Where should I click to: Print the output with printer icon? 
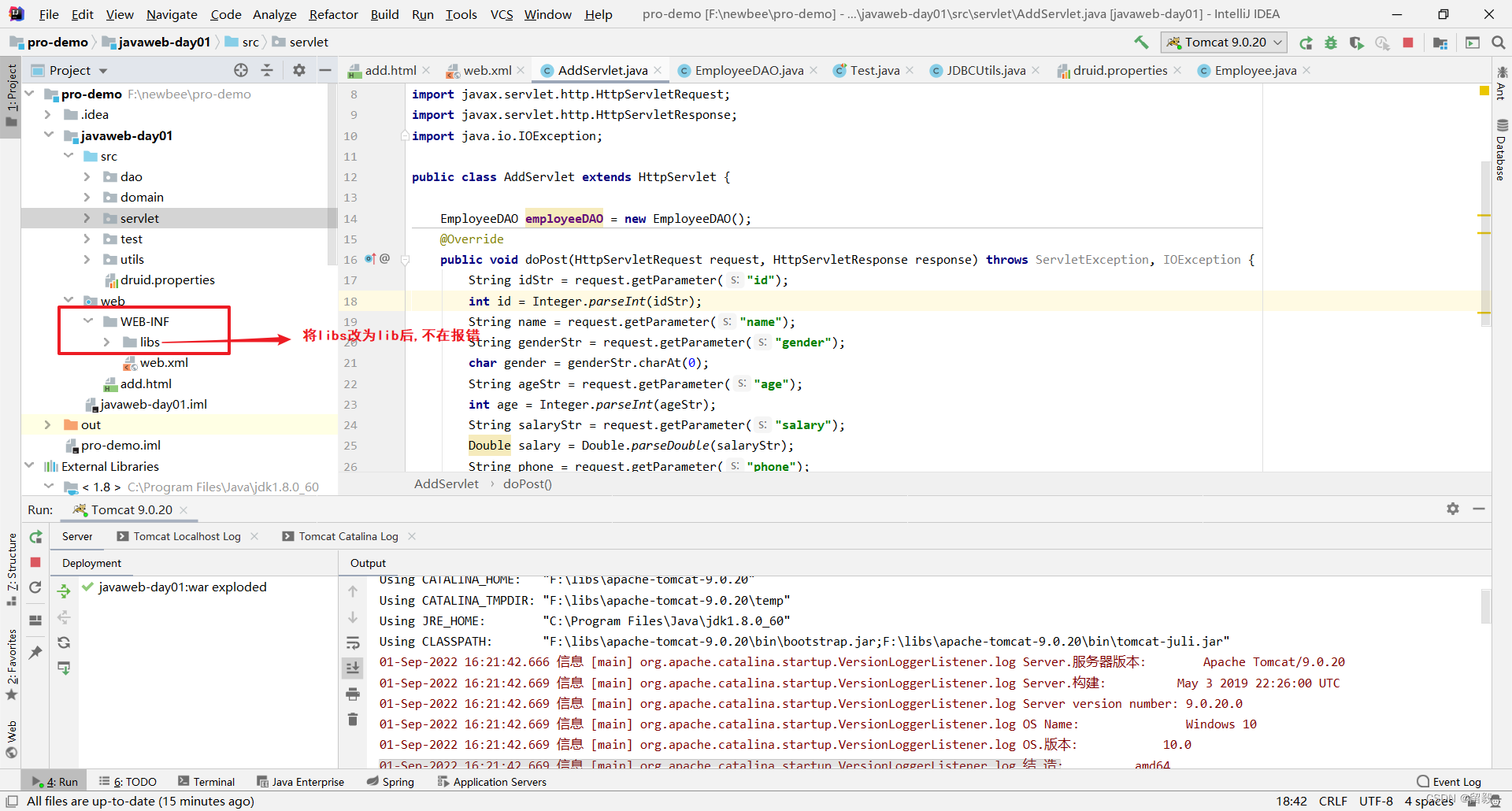click(x=353, y=694)
